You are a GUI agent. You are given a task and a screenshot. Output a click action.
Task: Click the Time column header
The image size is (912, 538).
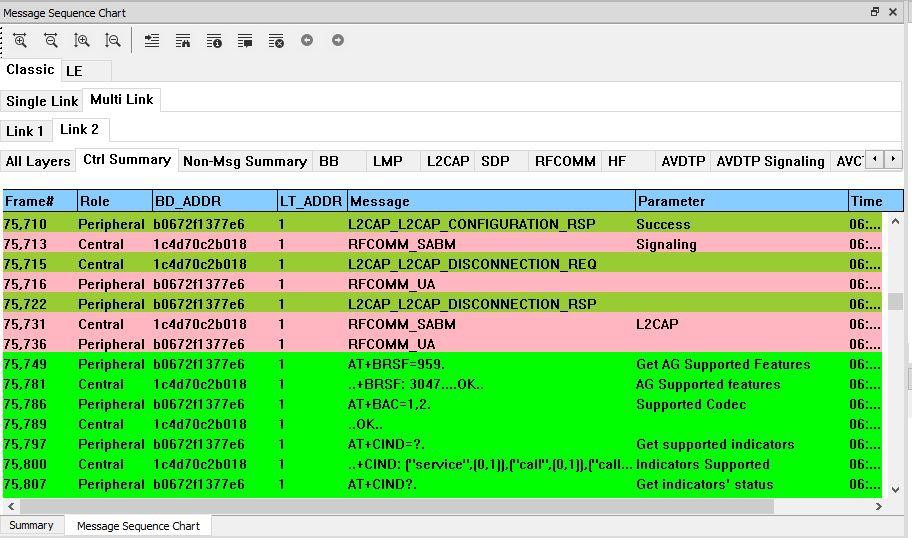[875, 201]
